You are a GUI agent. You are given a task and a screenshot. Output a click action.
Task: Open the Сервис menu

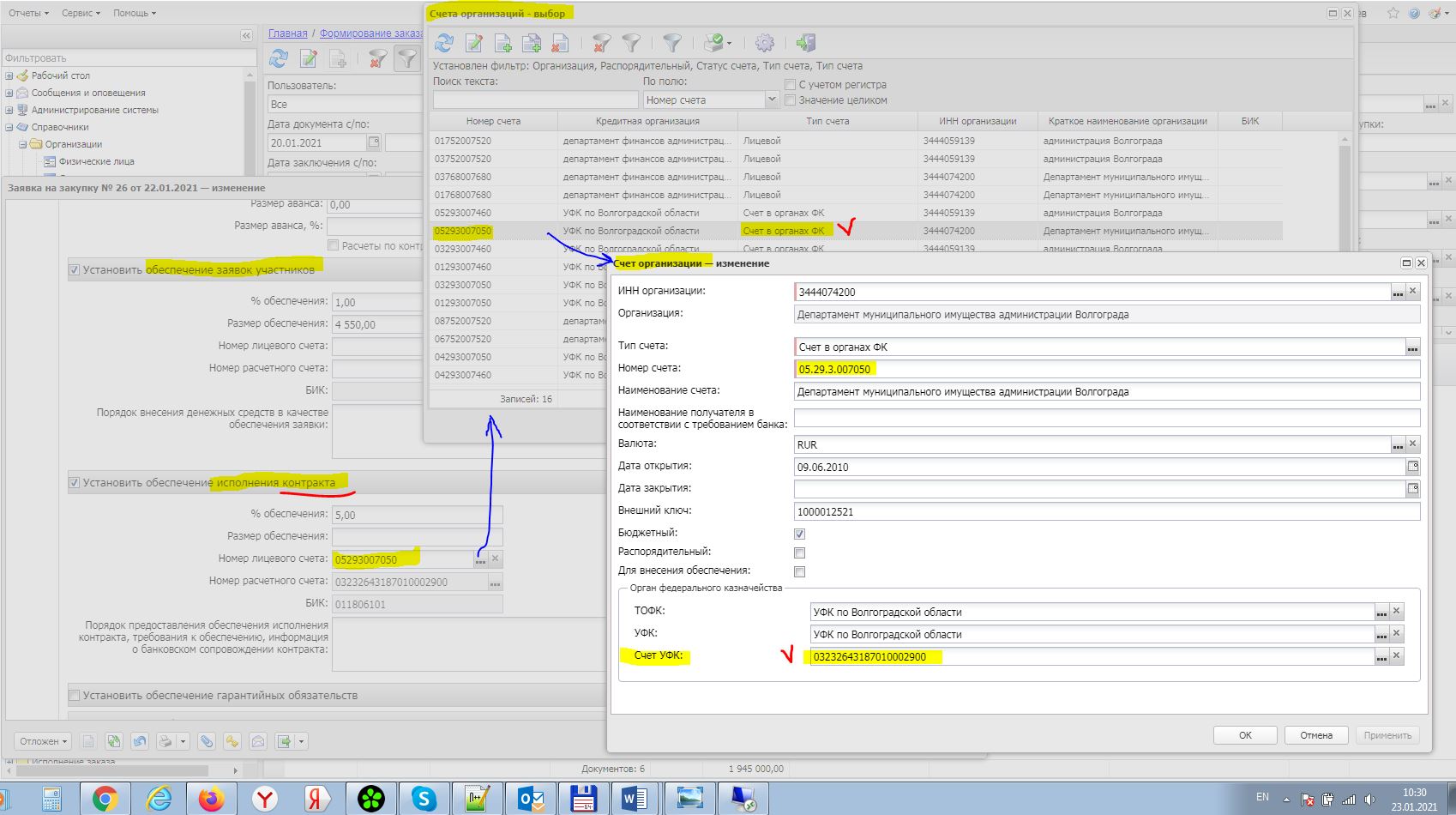click(x=81, y=13)
